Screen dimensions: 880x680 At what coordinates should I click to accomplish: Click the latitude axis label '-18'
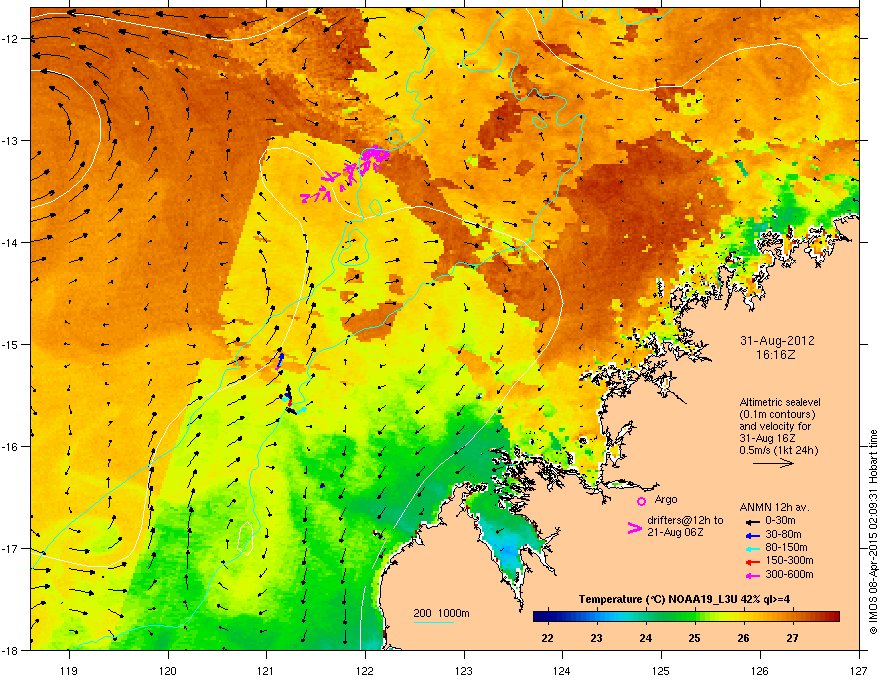tap(11, 650)
